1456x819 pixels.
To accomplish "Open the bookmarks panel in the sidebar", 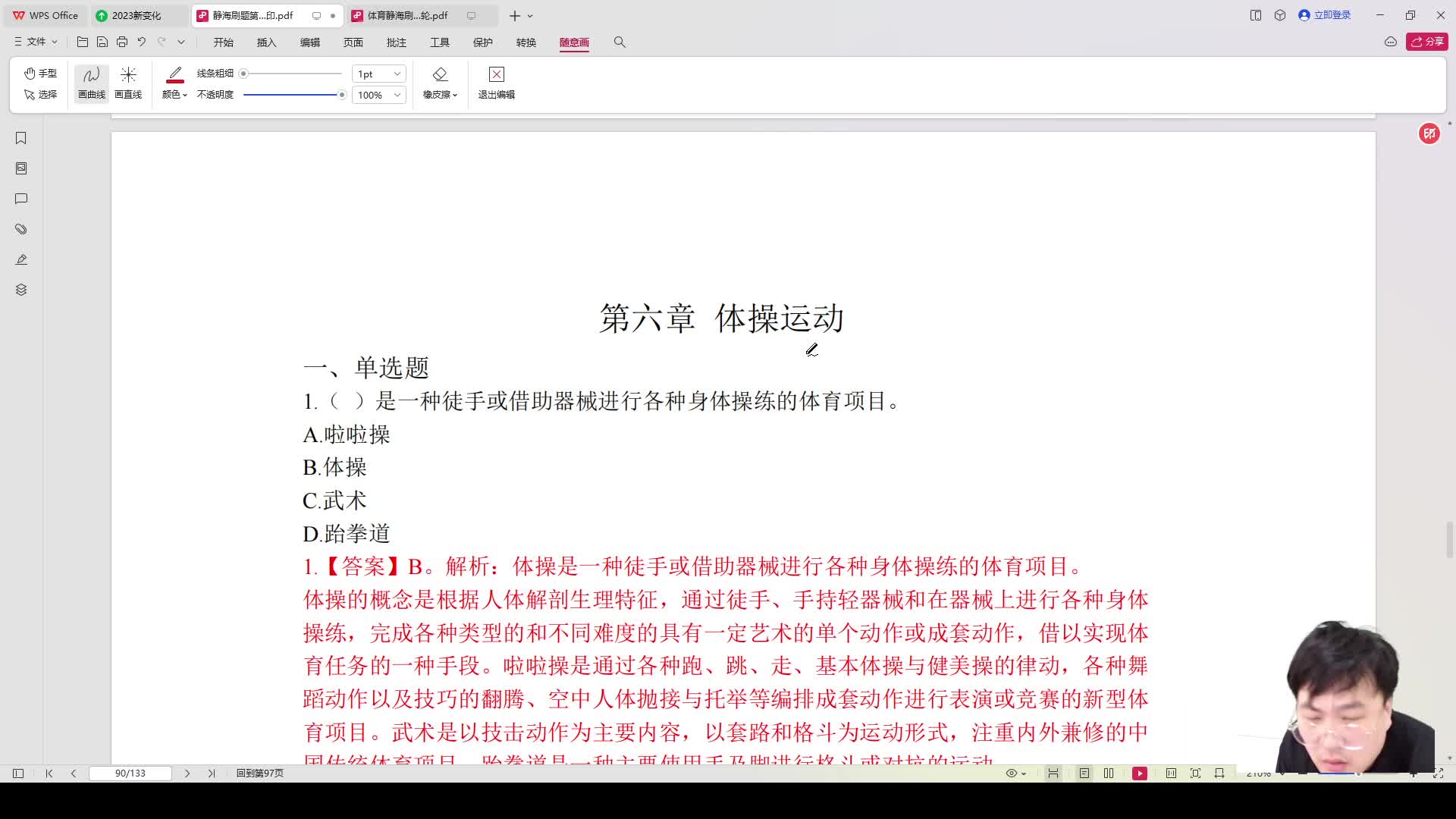I will (x=20, y=138).
